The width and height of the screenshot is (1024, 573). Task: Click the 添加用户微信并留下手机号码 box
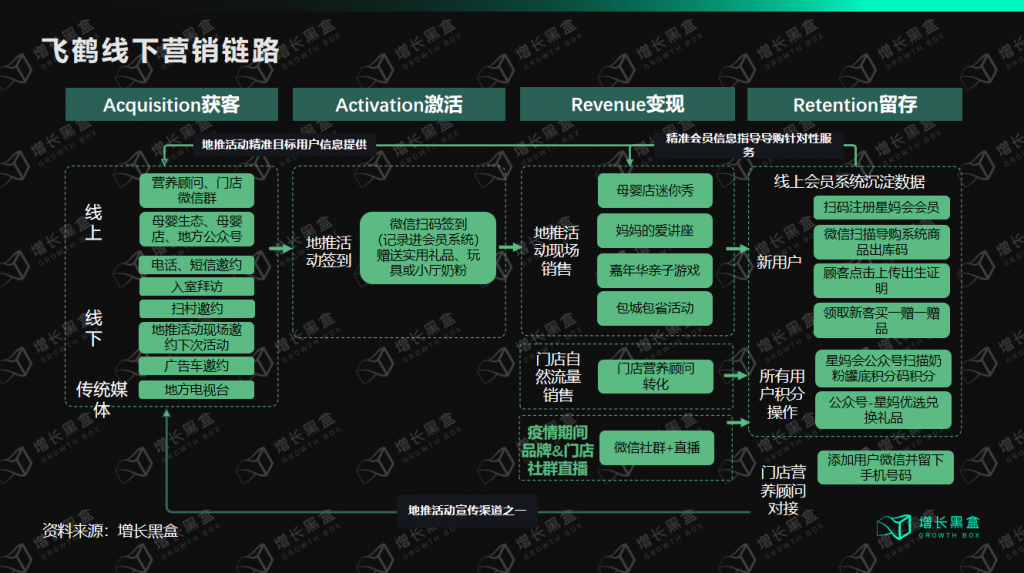pyautogui.click(x=884, y=467)
